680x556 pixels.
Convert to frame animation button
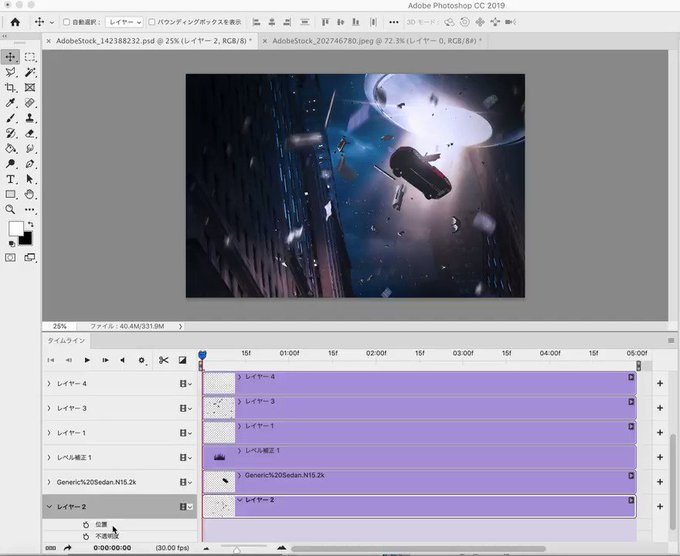(51, 548)
